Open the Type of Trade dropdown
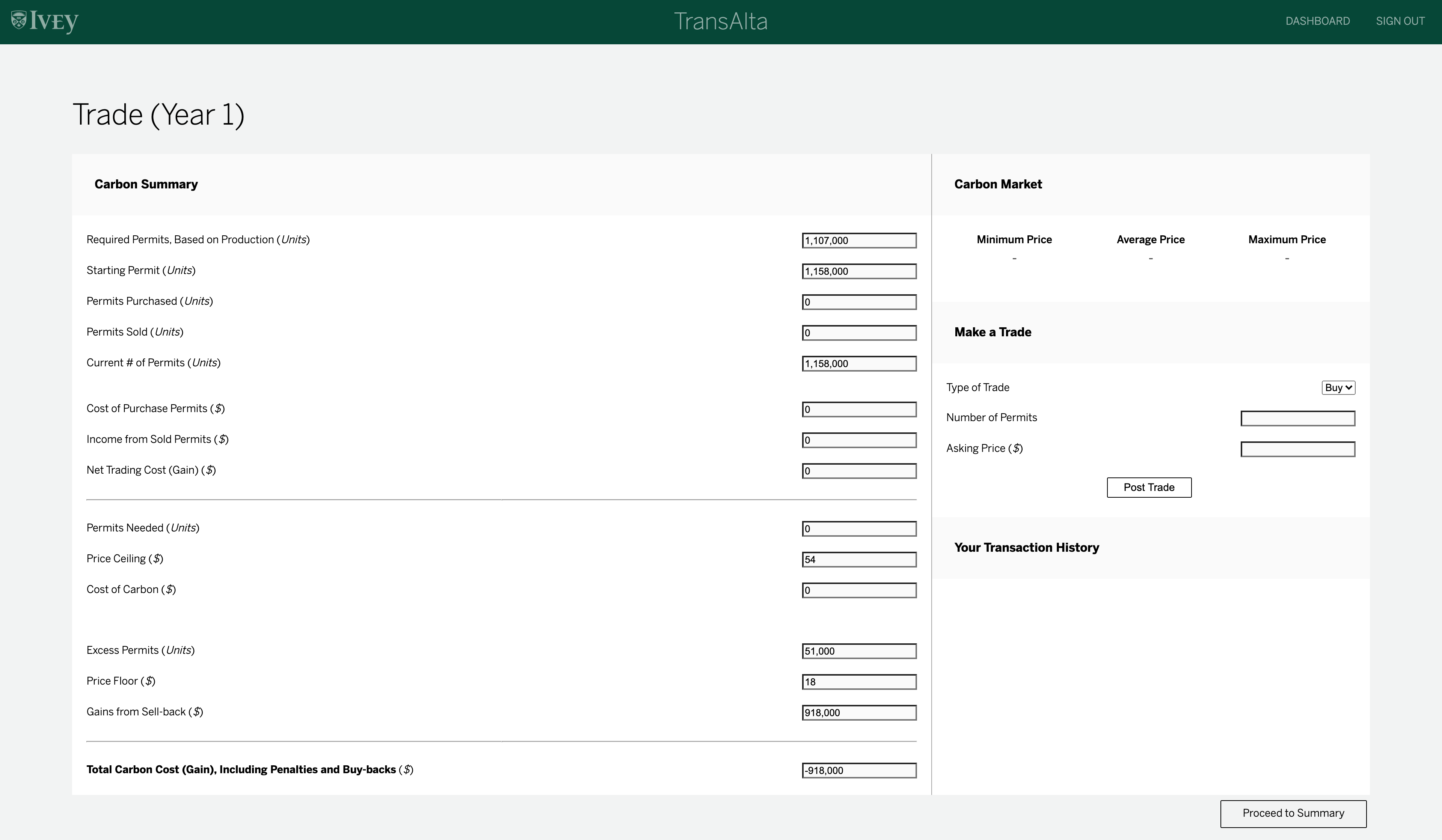 tap(1338, 388)
